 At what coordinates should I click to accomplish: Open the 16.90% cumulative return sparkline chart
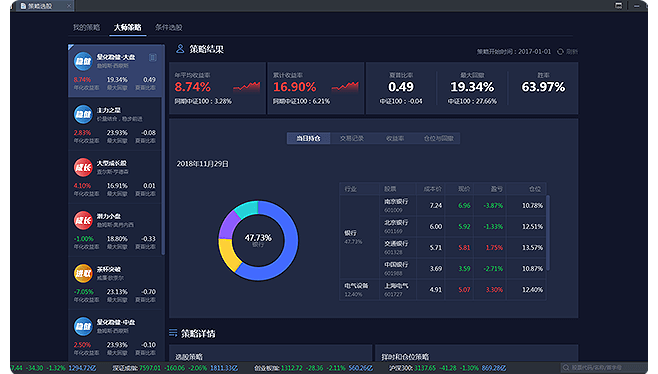345,87
